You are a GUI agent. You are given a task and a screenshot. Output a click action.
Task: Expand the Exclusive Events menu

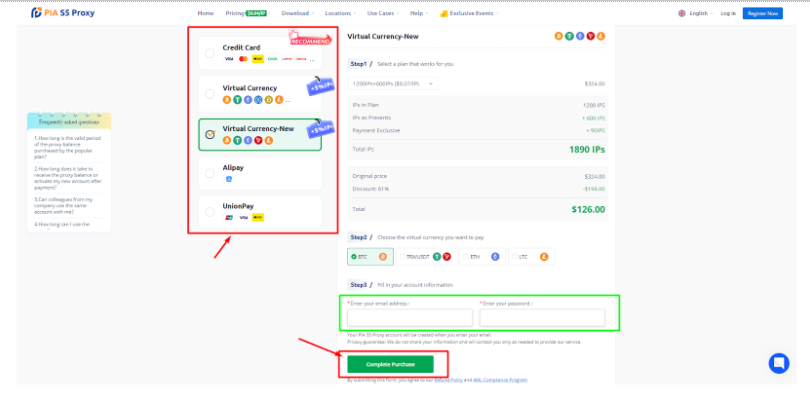[x=469, y=13]
